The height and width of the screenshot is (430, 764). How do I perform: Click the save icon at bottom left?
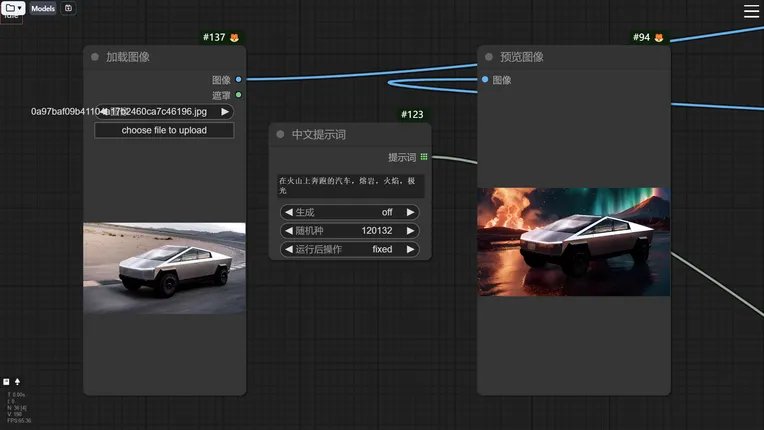(x=7, y=381)
